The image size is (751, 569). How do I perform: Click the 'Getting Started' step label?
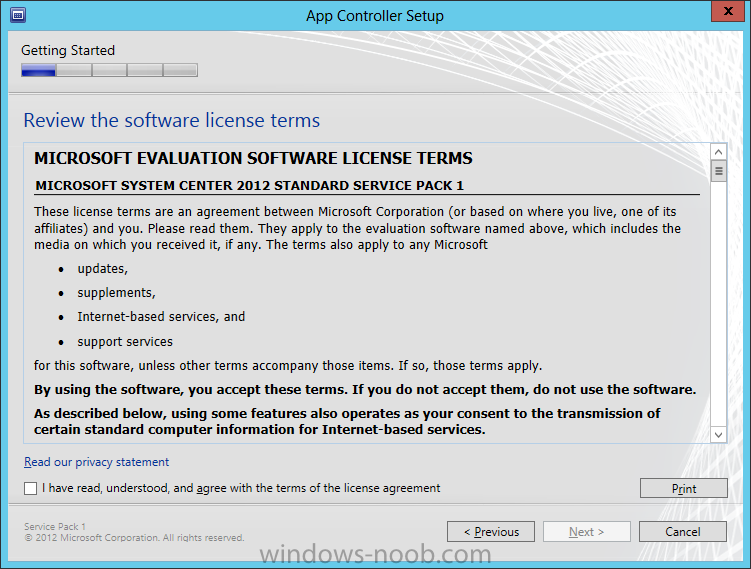68,50
